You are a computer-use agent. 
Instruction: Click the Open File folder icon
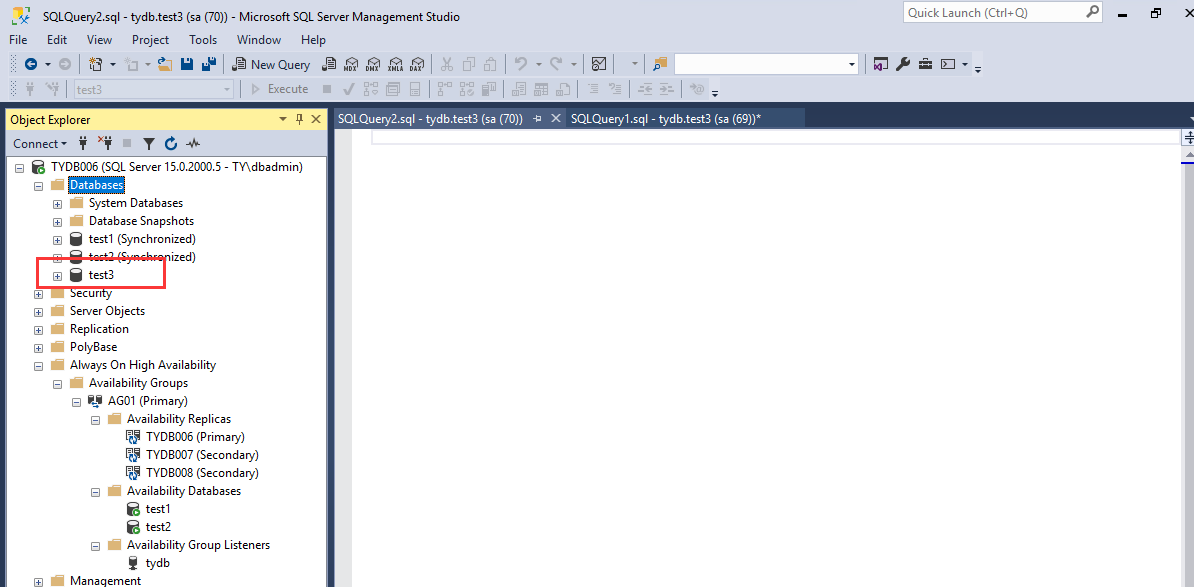[164, 65]
